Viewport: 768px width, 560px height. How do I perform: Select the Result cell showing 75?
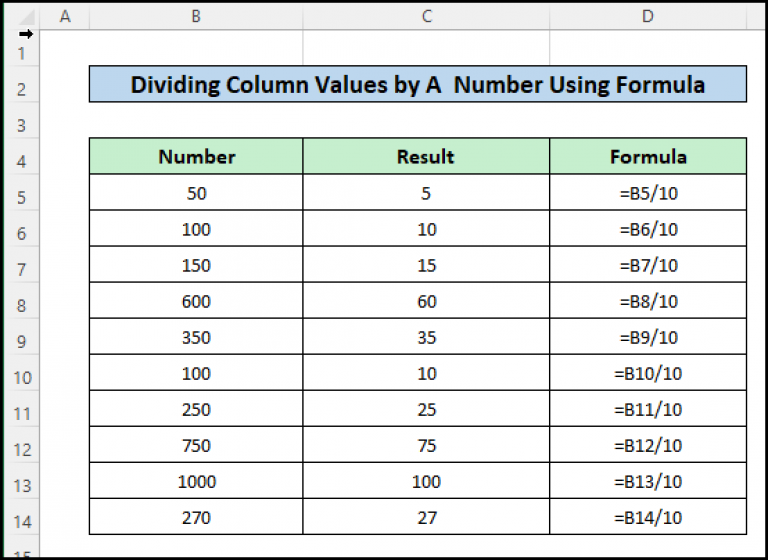click(x=426, y=445)
